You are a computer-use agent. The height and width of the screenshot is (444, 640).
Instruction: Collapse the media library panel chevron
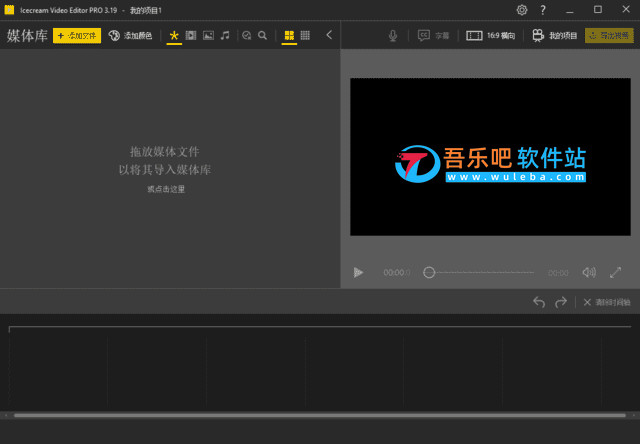[x=329, y=35]
